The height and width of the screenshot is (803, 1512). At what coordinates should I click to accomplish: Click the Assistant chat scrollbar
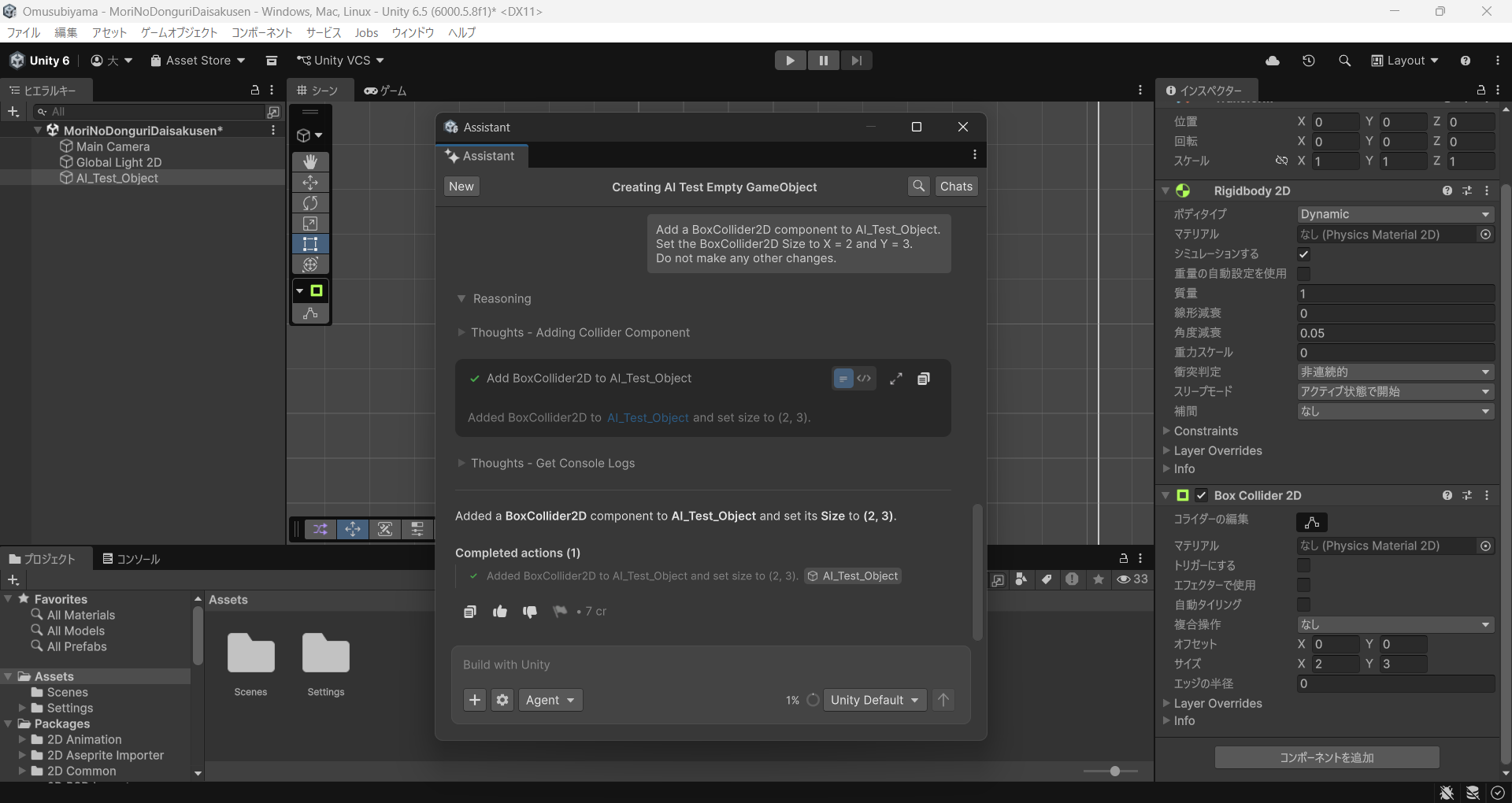coord(977,572)
